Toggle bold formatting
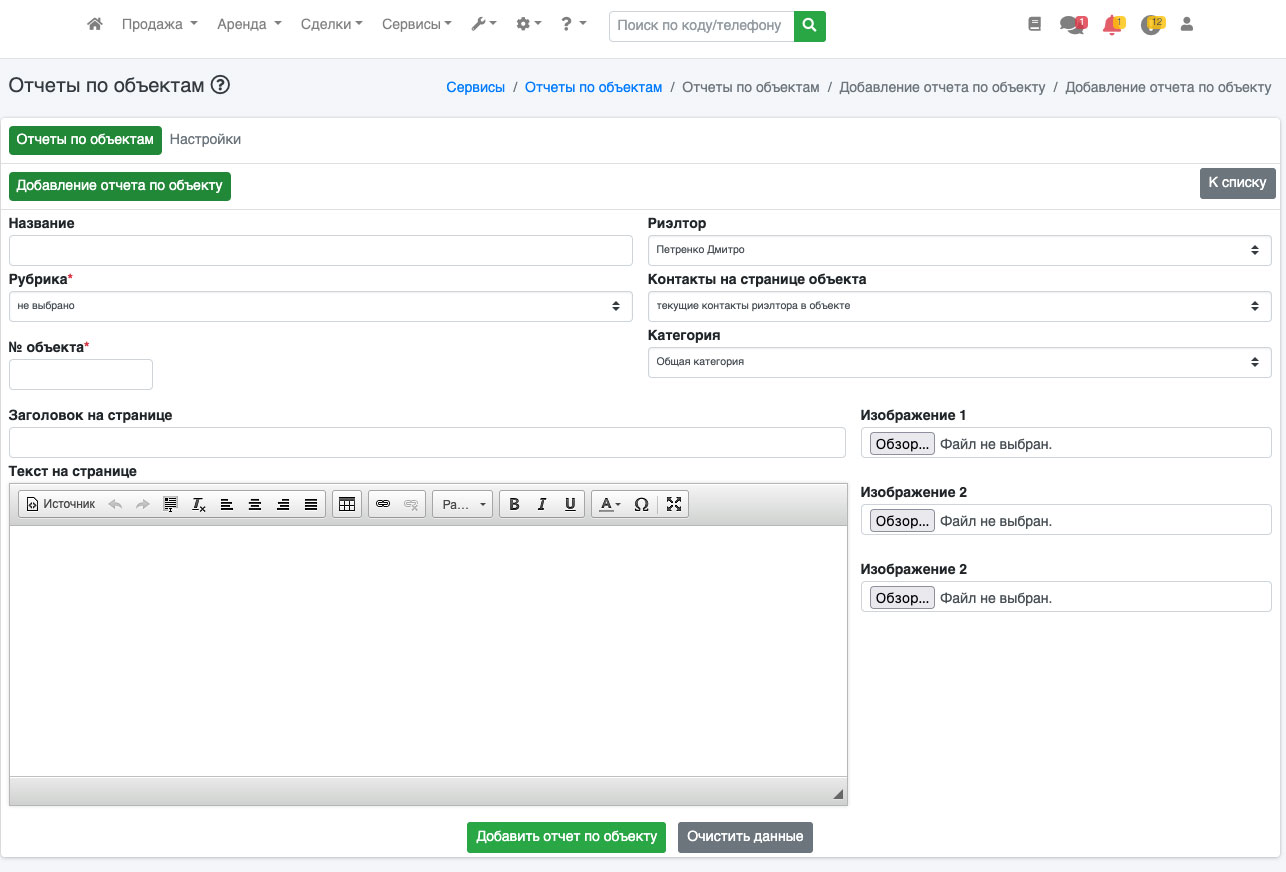 tap(514, 505)
